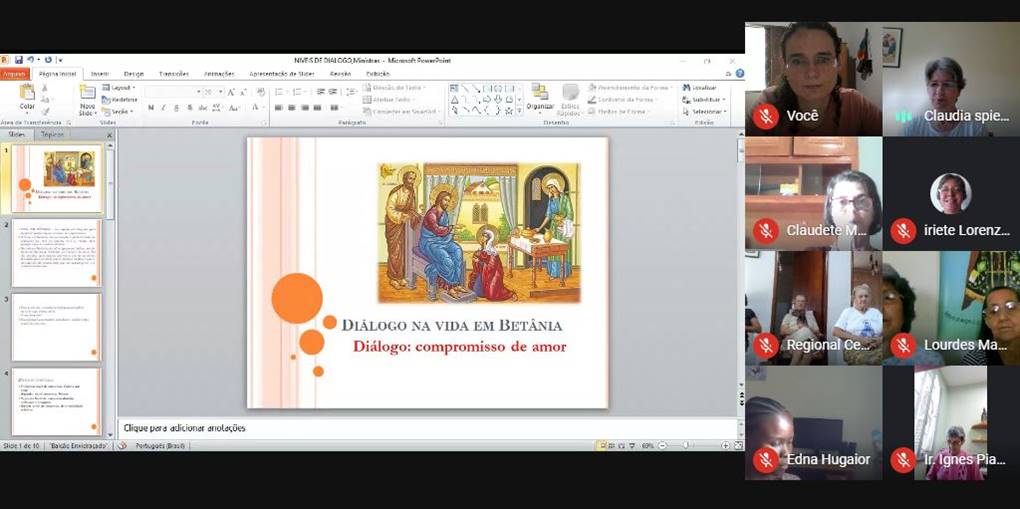Open PowerPoint help question mark
Screen dimensions: 1020x509
pyautogui.click(x=740, y=74)
